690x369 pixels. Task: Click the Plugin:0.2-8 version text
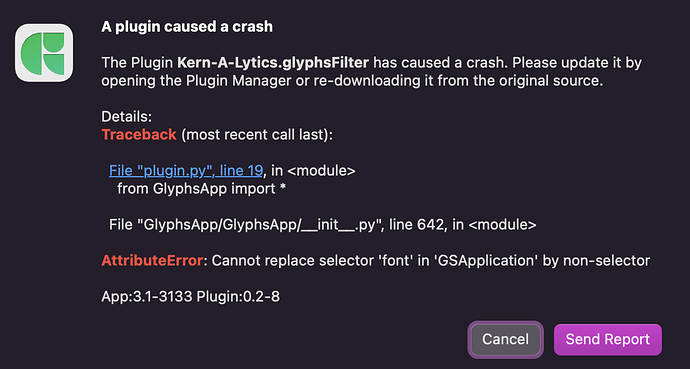pyautogui.click(x=238, y=297)
